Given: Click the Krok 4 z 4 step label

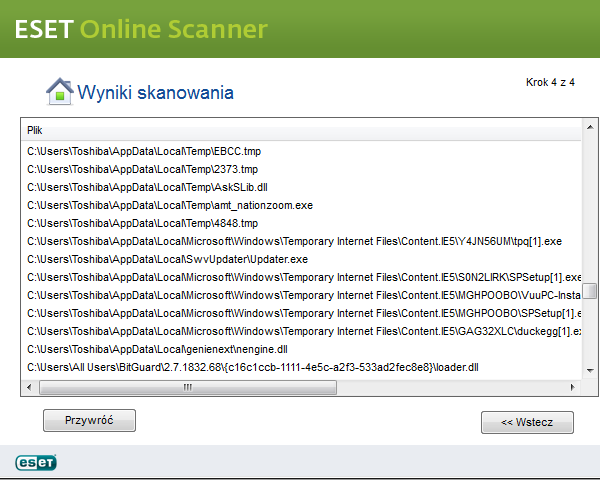Looking at the screenshot, I should (550, 82).
